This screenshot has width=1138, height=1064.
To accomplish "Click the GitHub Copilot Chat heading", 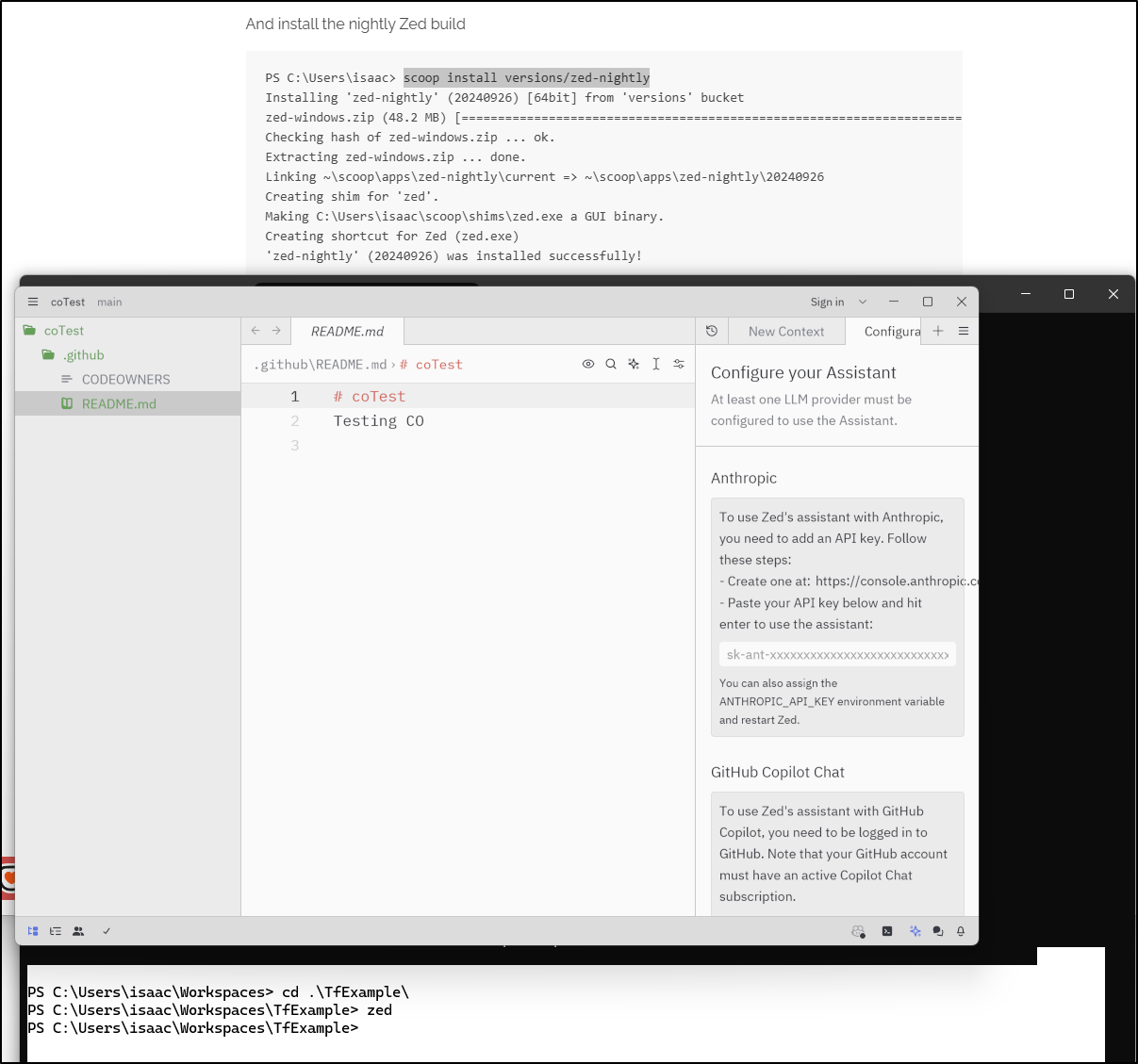I will [x=778, y=772].
